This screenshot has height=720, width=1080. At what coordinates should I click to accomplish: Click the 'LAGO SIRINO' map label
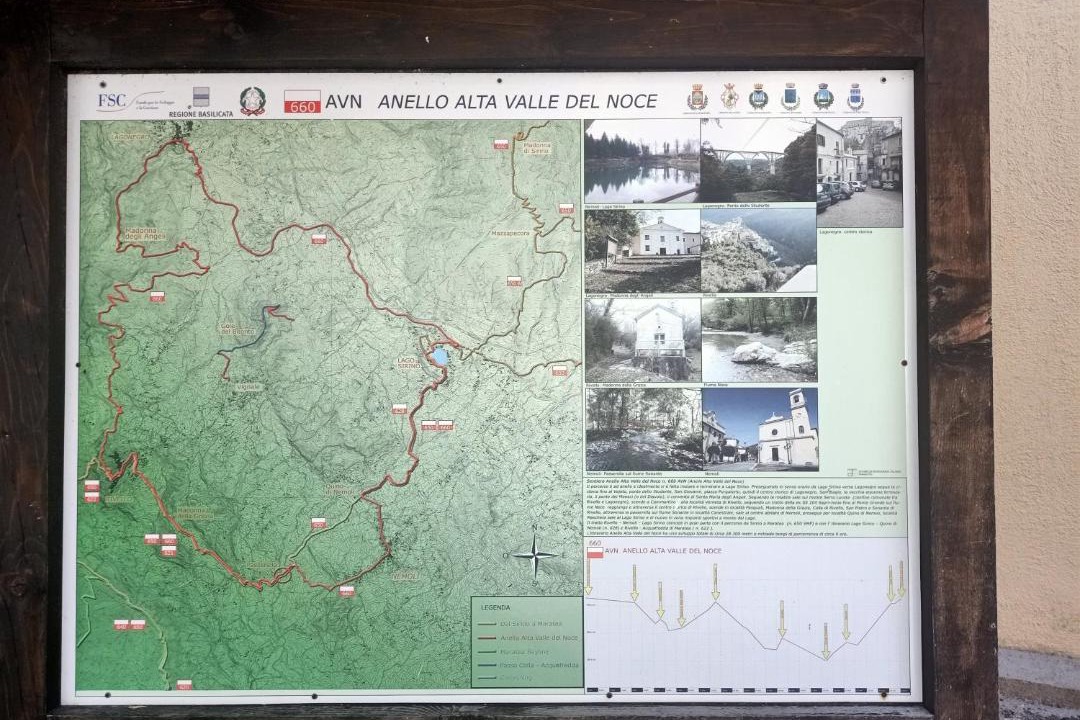click(408, 363)
